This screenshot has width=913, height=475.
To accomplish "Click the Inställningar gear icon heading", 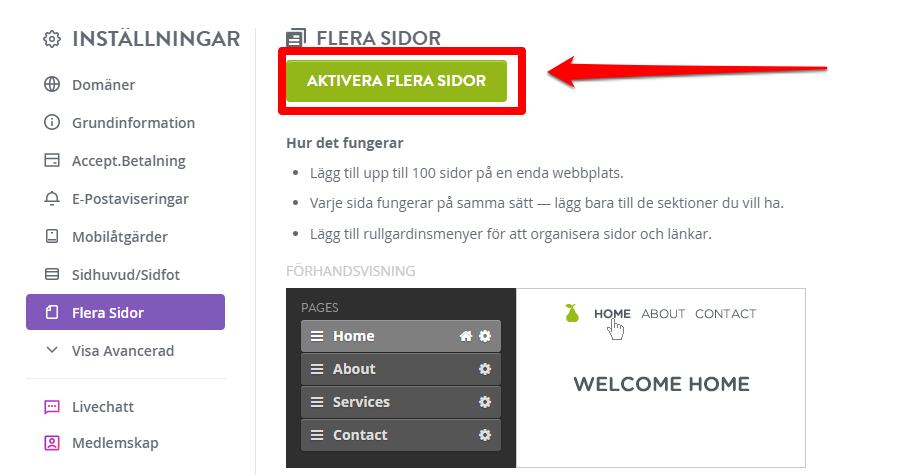I will 52,39.
